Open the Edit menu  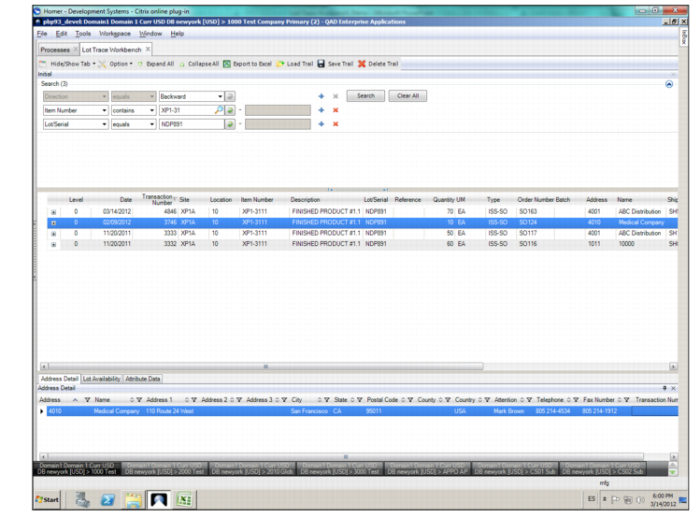click(61, 33)
